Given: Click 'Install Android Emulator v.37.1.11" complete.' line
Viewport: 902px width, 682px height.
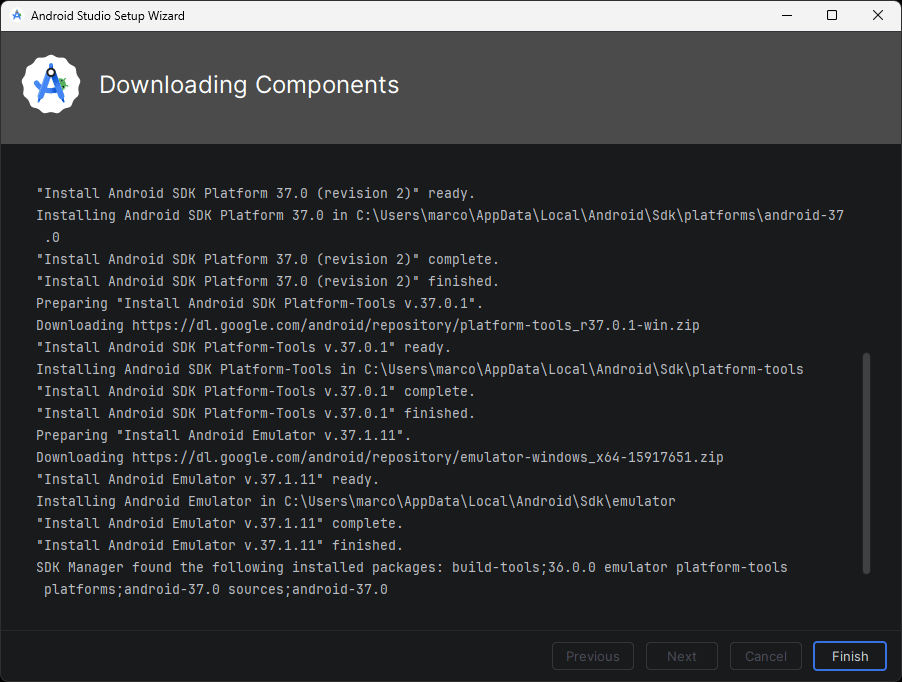Looking at the screenshot, I should [219, 523].
